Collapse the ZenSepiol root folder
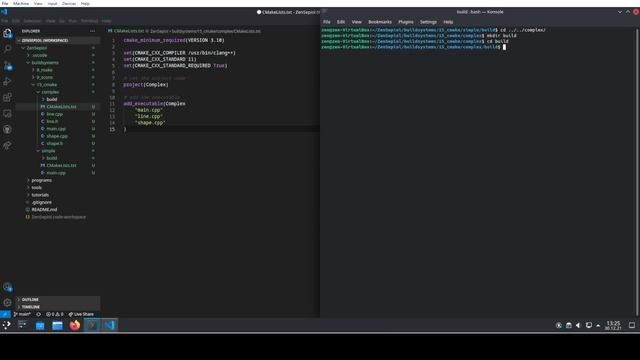640x360 pixels. pos(58,48)
